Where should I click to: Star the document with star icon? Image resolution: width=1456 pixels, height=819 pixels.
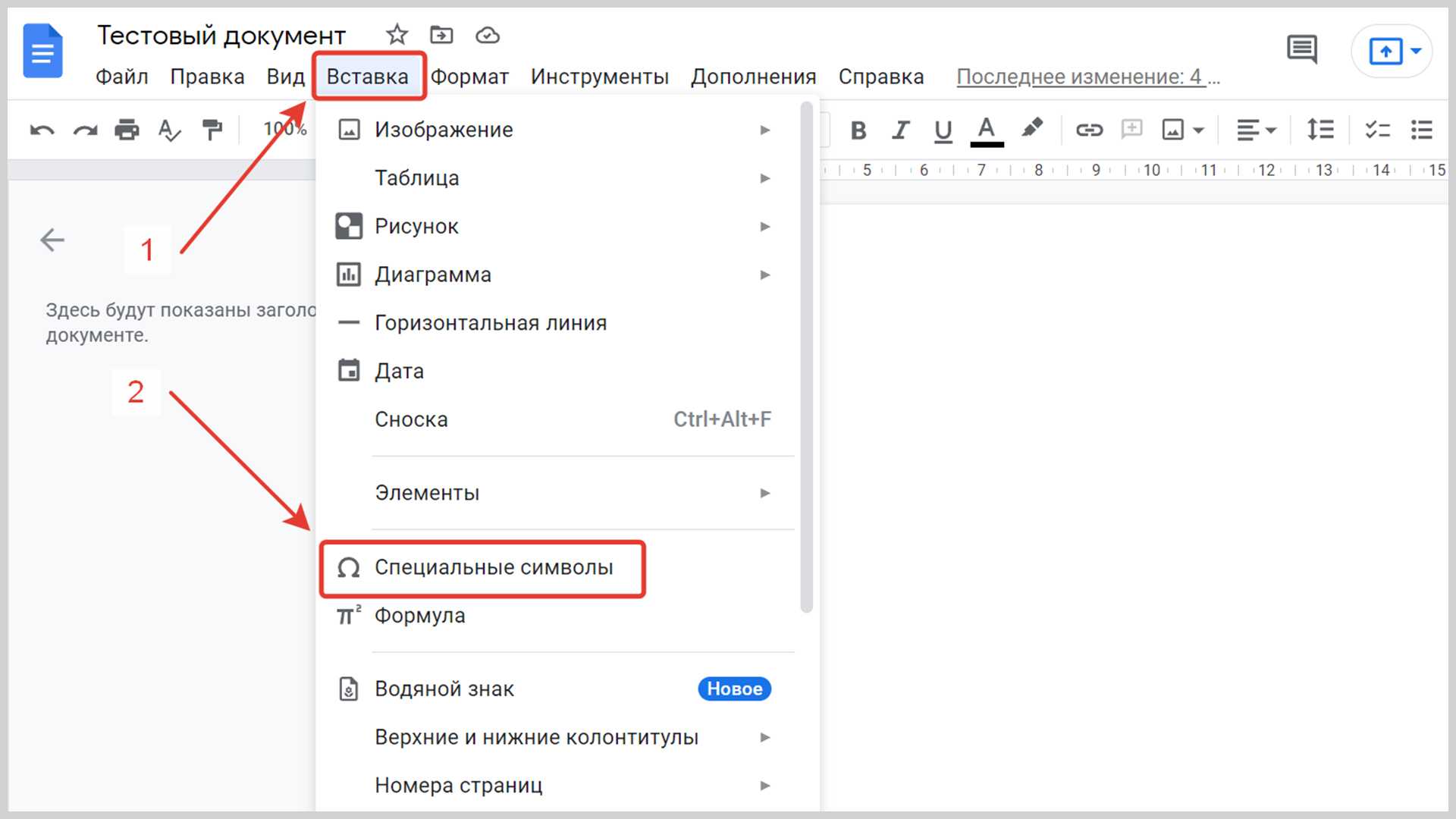tap(397, 35)
